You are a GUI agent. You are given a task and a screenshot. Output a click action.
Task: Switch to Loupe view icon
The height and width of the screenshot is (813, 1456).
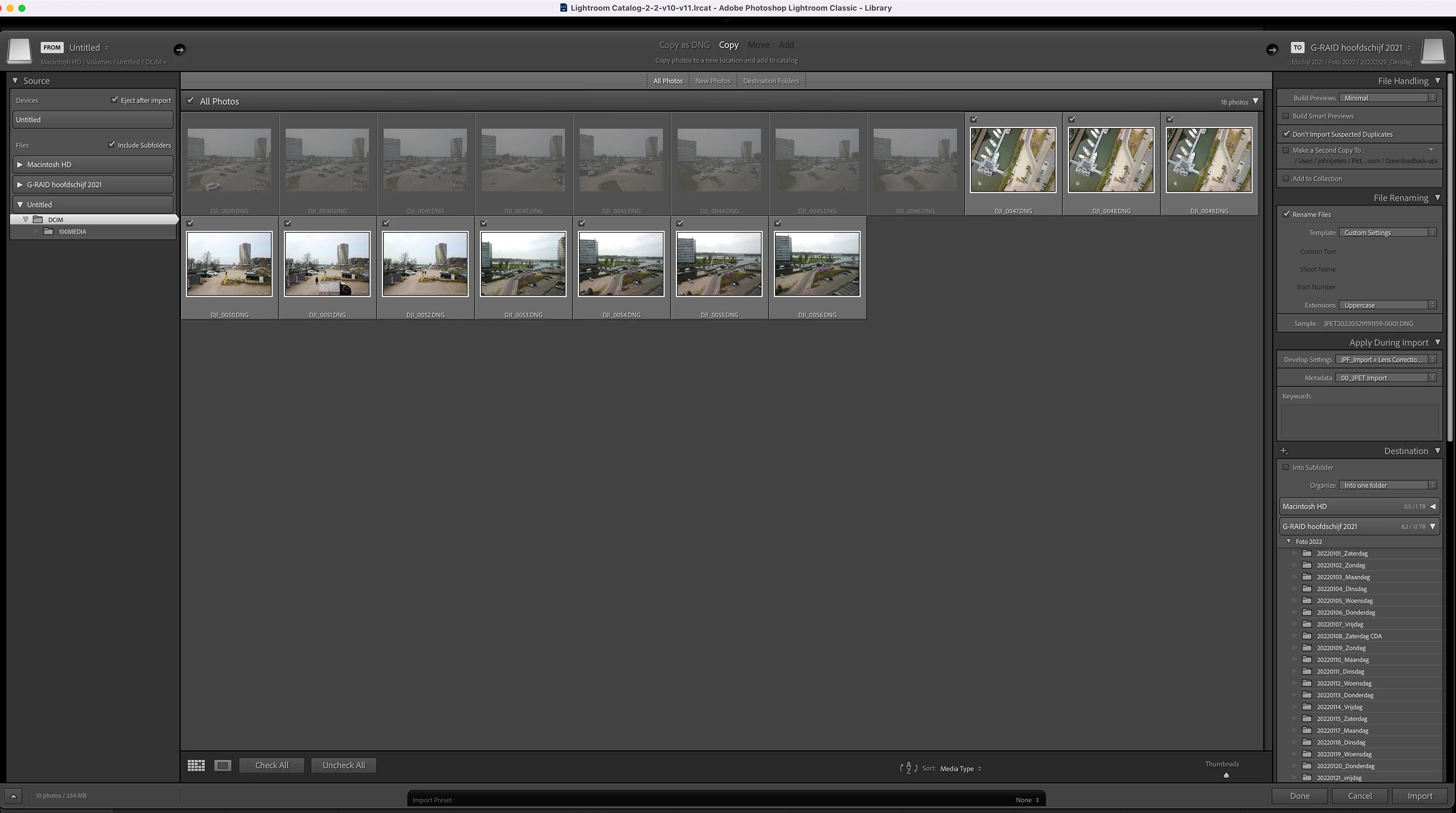(x=223, y=765)
